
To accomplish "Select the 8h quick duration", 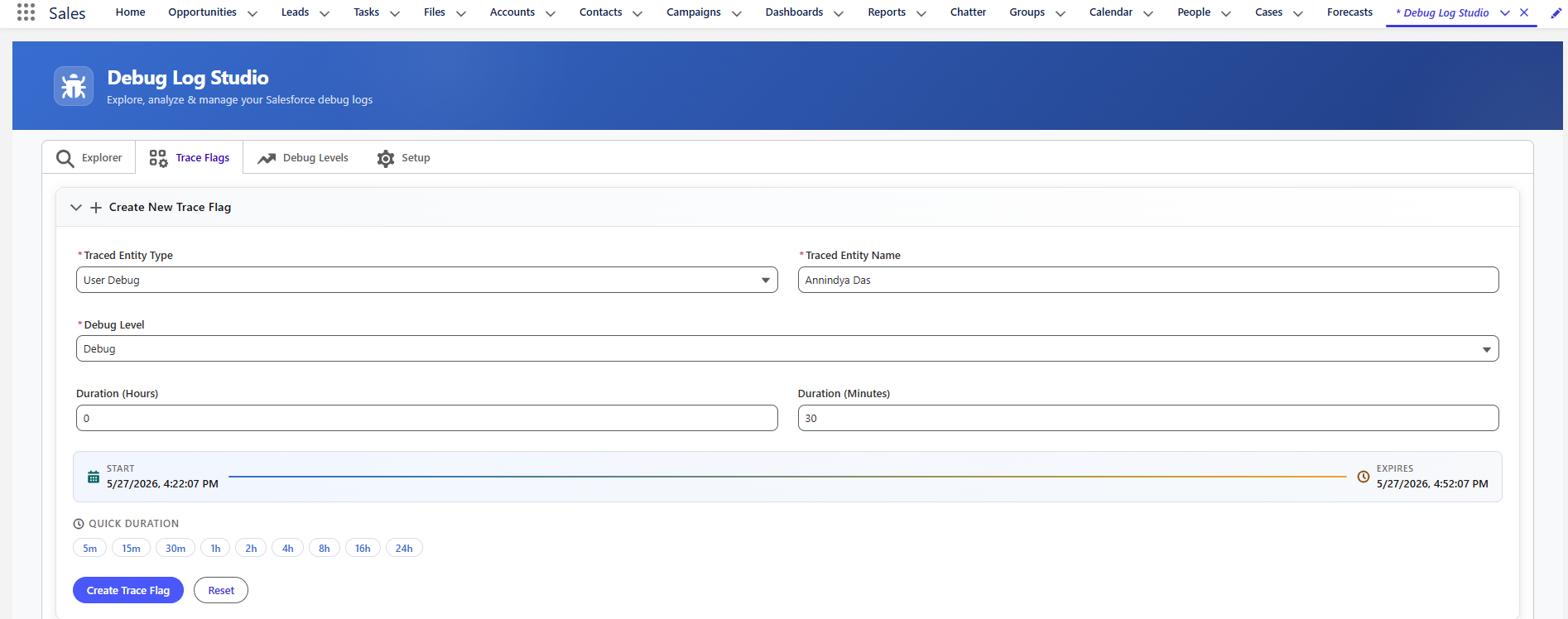I will pyautogui.click(x=325, y=548).
